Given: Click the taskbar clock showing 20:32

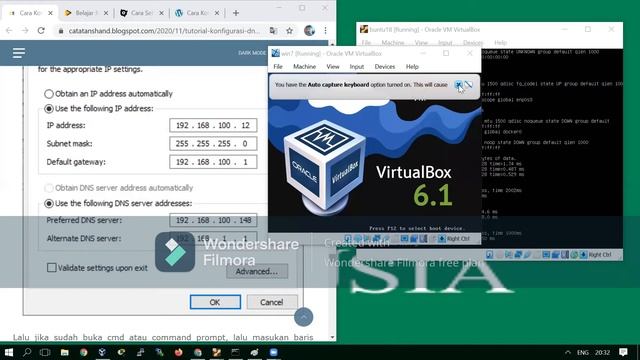Looking at the screenshot, I should click(602, 352).
